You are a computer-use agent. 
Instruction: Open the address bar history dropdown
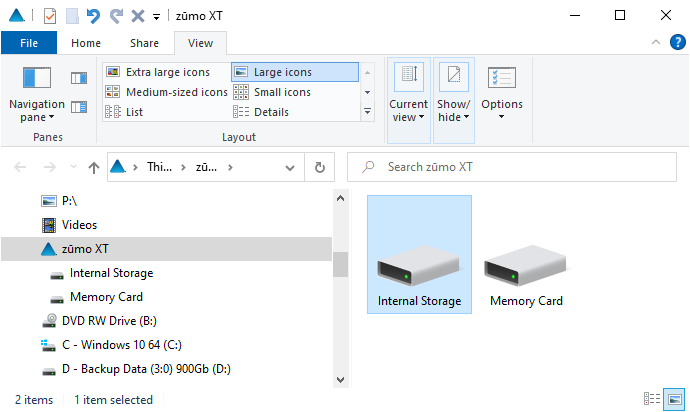tap(290, 168)
